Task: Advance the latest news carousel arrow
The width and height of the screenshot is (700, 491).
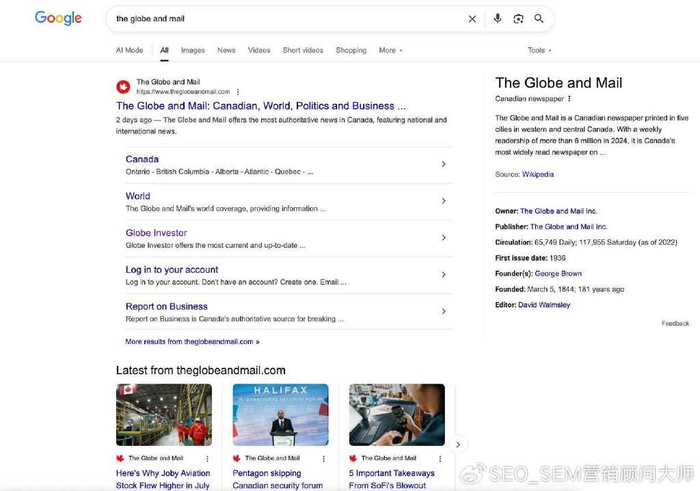Action: click(458, 445)
